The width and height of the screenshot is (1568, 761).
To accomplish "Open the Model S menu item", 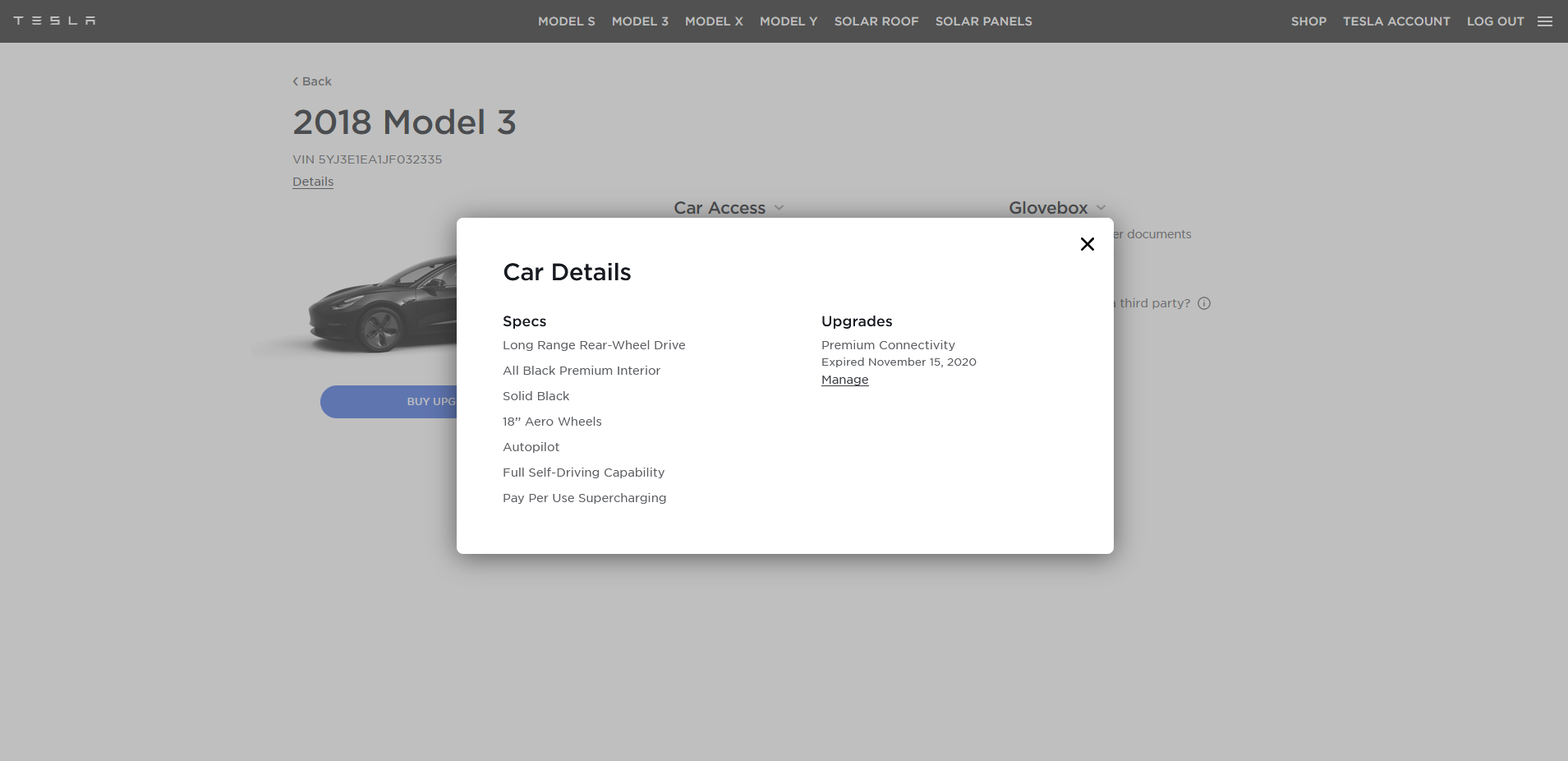I will pyautogui.click(x=566, y=21).
